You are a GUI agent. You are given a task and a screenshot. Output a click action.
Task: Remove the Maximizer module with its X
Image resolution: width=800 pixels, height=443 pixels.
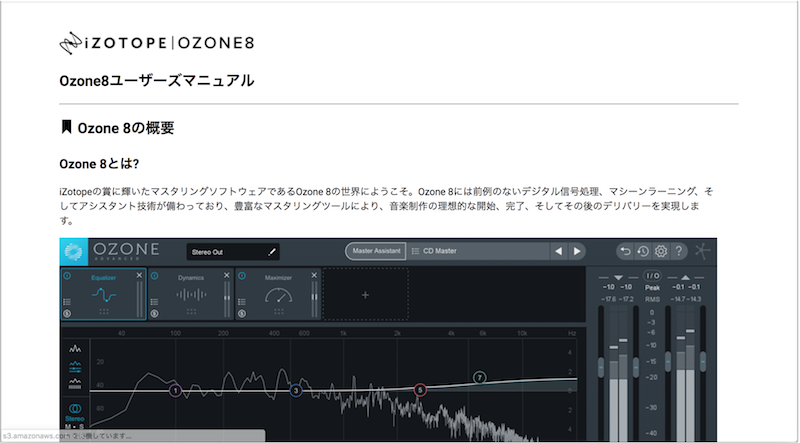314,276
